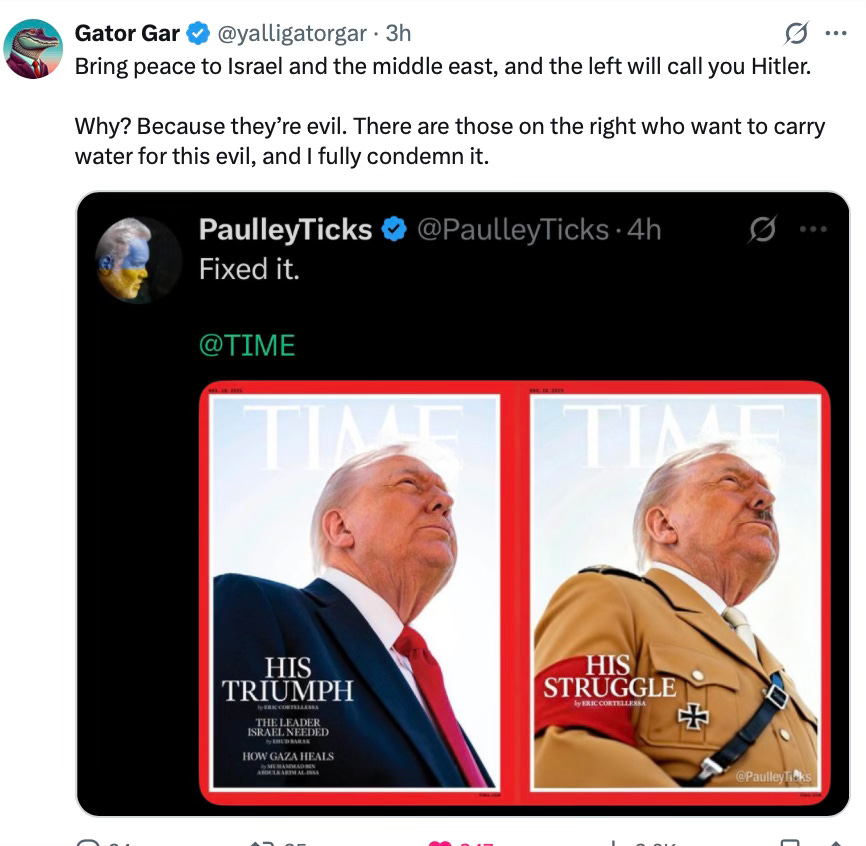Open PaulleyTicks' profile avatar
Image resolution: width=866 pixels, height=846 pixels.
point(138,260)
